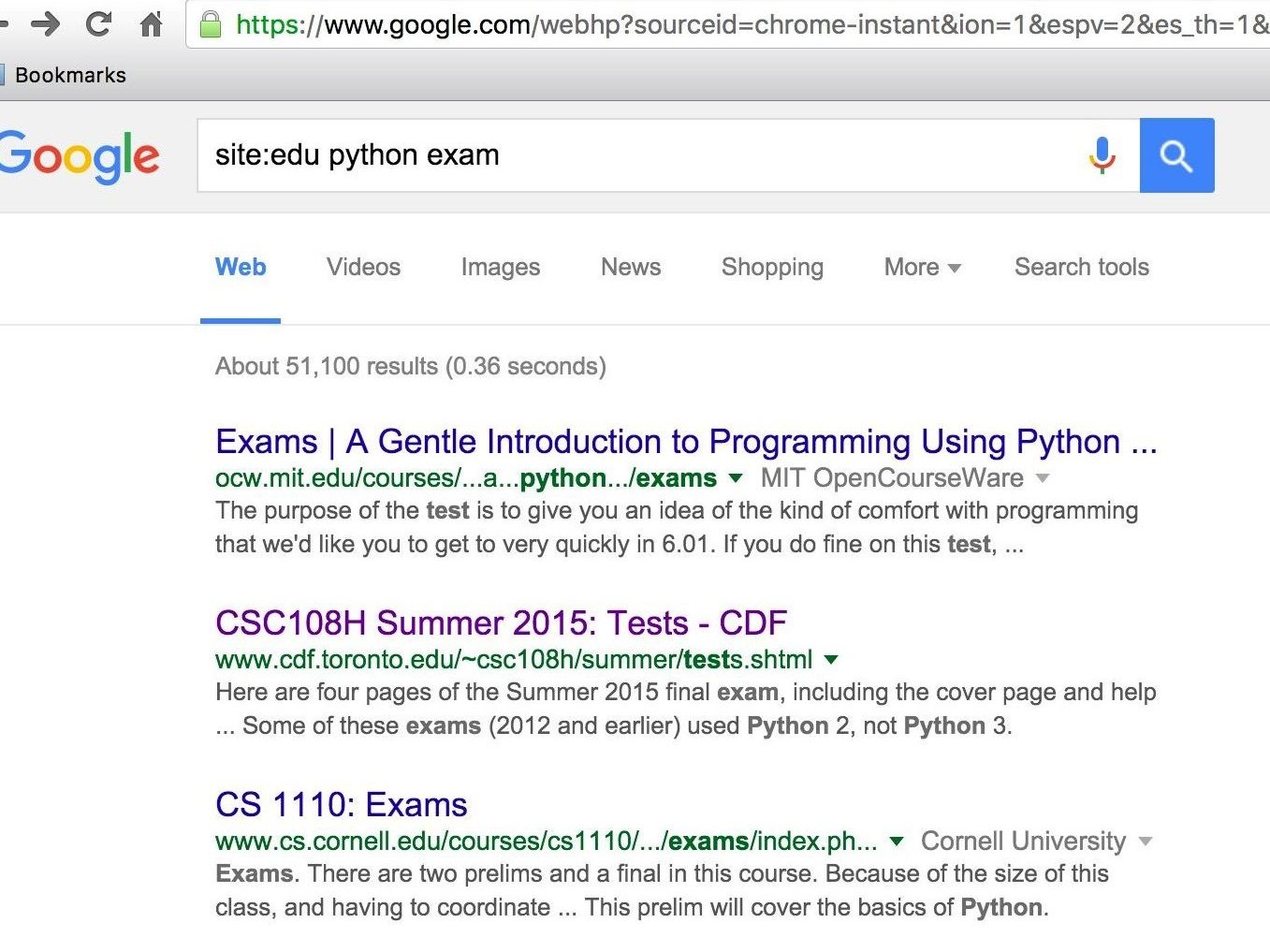This screenshot has width=1270, height=952.
Task: Click the snippet 'The purpose of the test'
Action: [677, 527]
